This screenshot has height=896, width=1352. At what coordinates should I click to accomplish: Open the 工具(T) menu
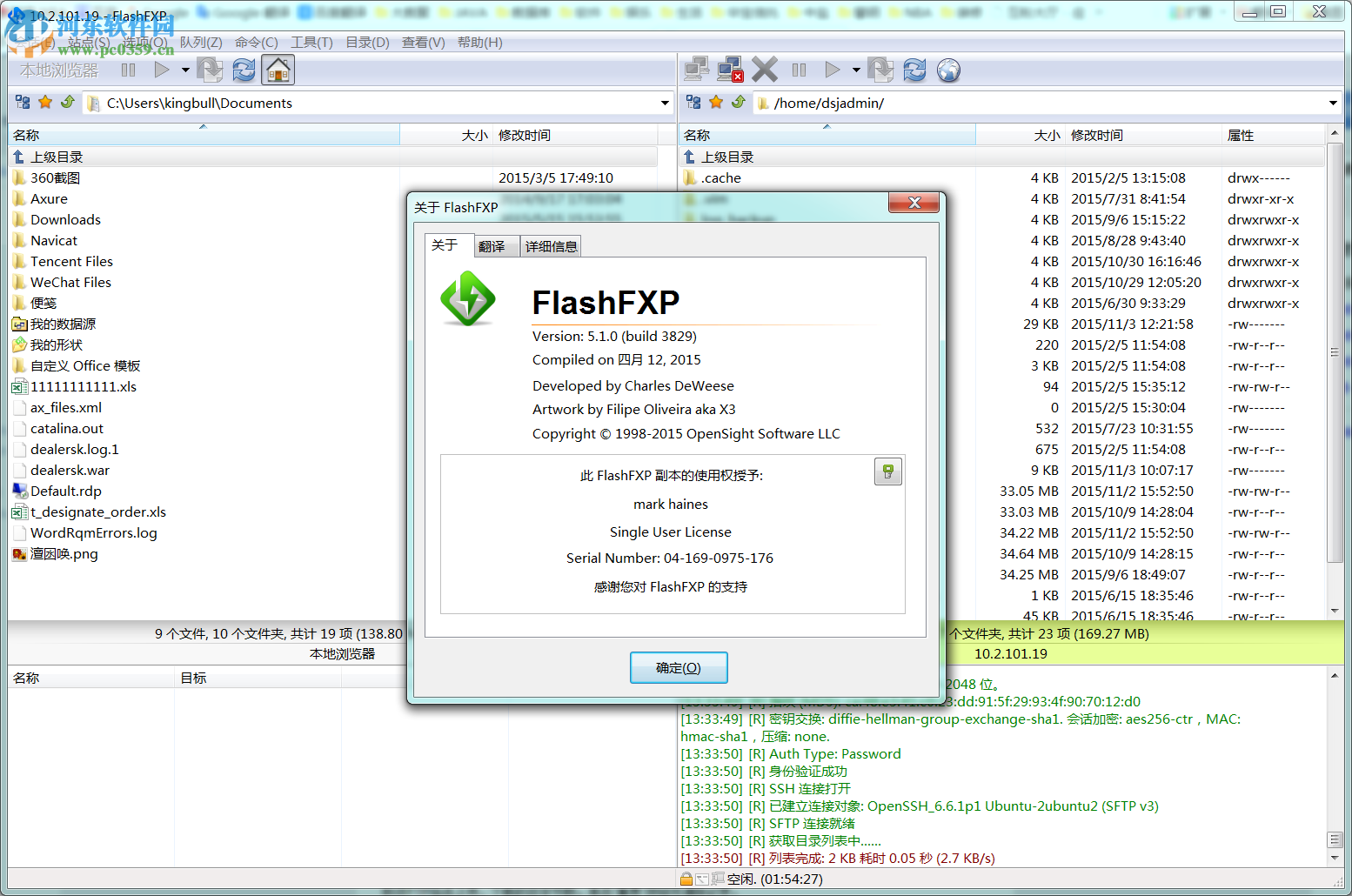(311, 42)
